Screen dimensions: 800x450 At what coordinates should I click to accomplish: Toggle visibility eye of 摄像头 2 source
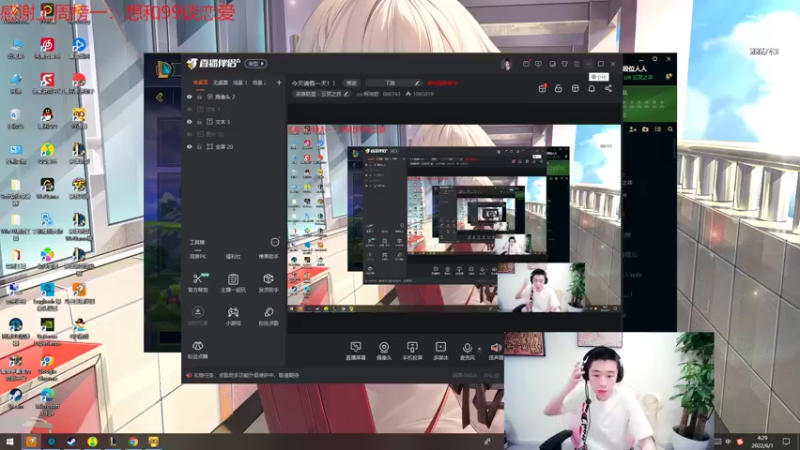point(189,96)
